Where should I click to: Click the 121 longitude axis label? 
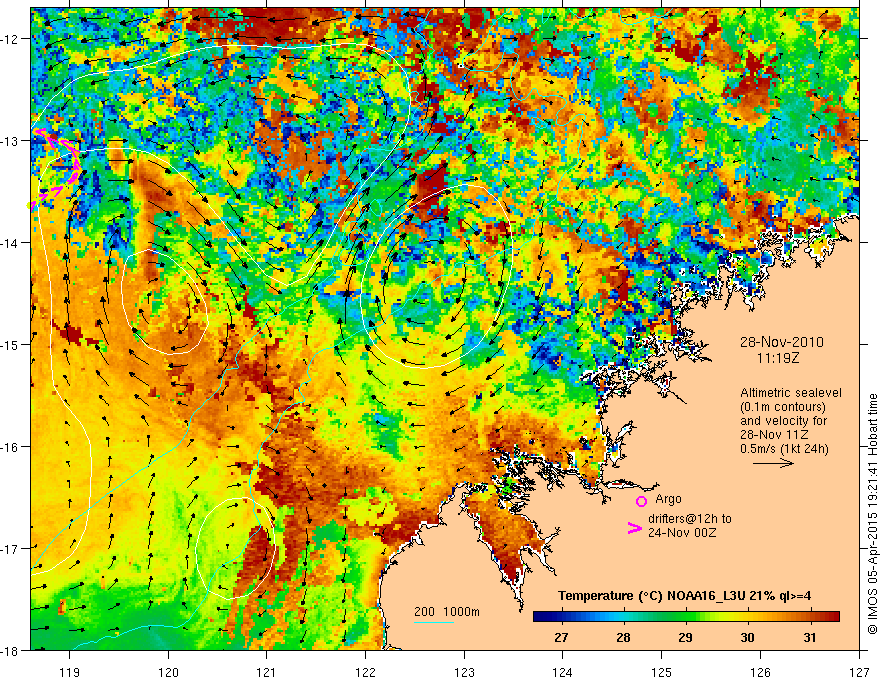click(x=267, y=671)
